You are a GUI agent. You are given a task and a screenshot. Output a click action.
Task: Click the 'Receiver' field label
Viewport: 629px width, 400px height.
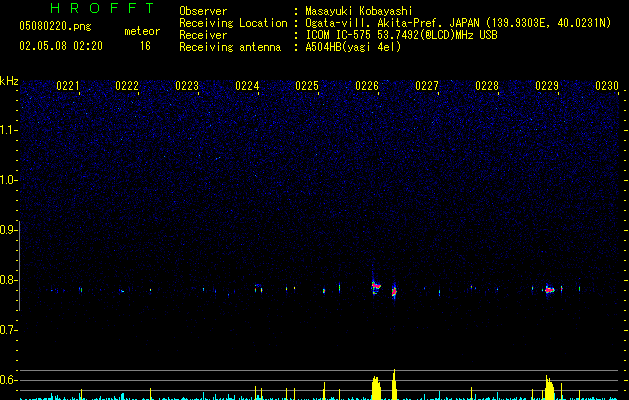click(203, 35)
